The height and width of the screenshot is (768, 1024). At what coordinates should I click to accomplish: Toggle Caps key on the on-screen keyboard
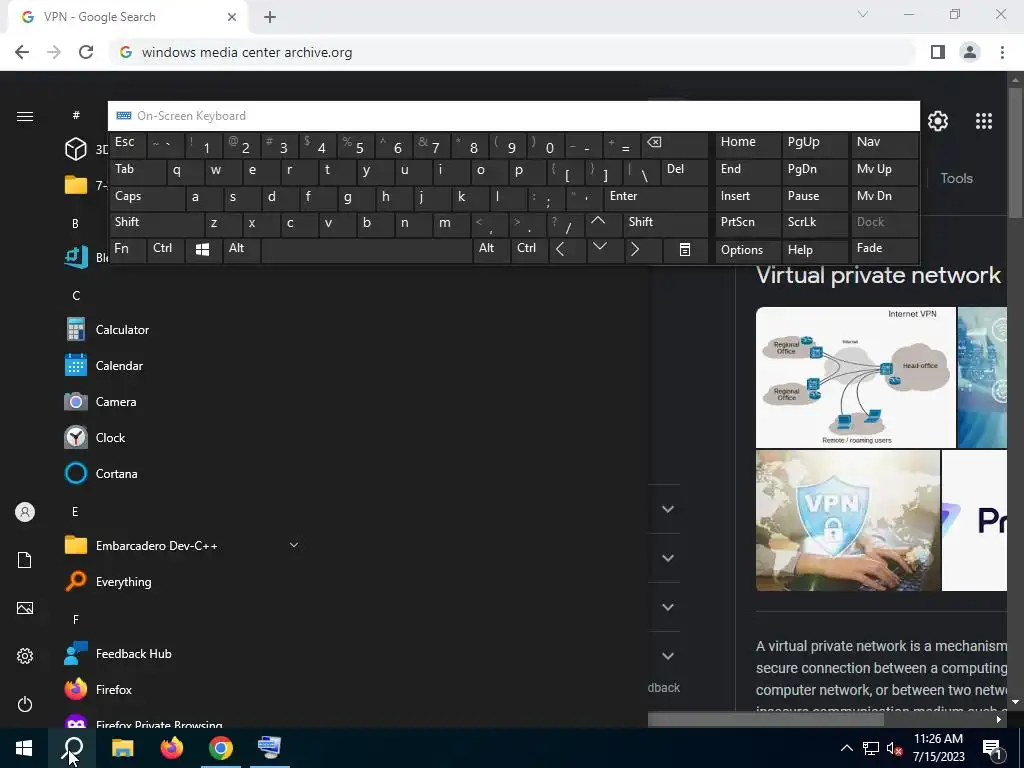146,197
